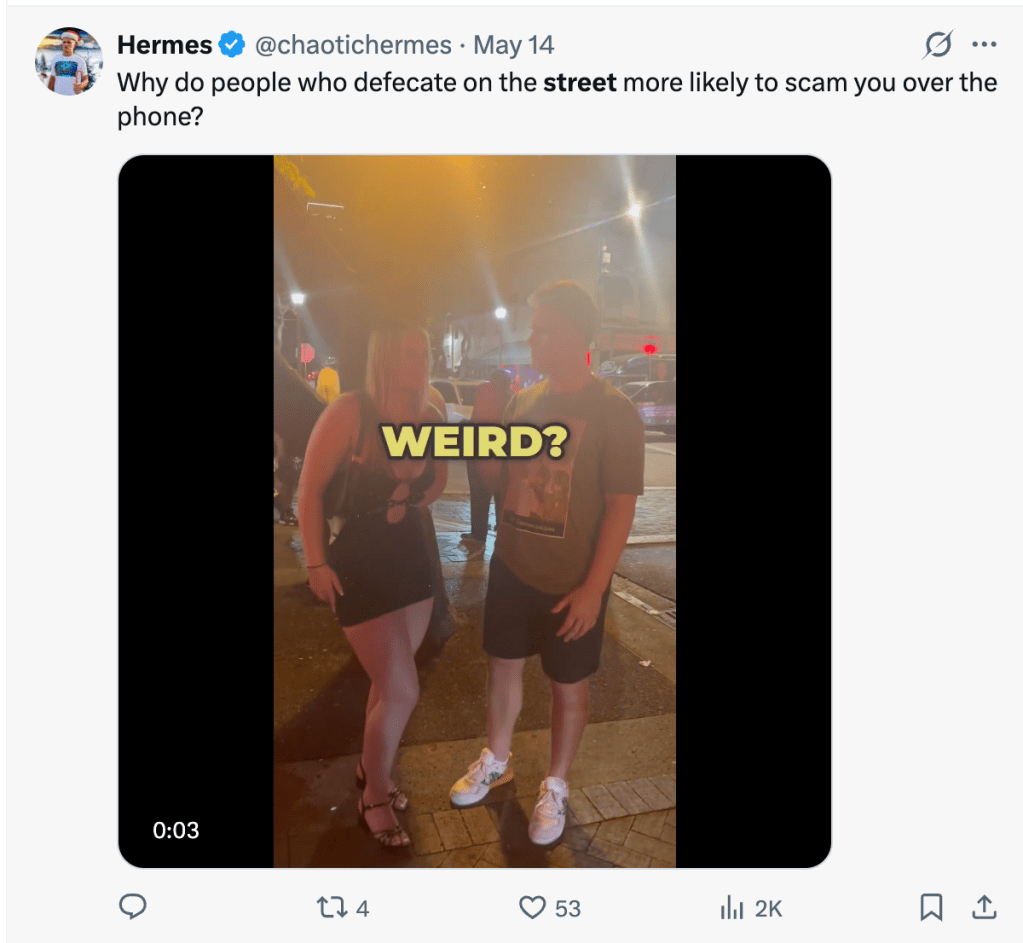Image resolution: width=1023 pixels, height=943 pixels.
Task: Click the bold word street in tweet
Action: coord(580,82)
